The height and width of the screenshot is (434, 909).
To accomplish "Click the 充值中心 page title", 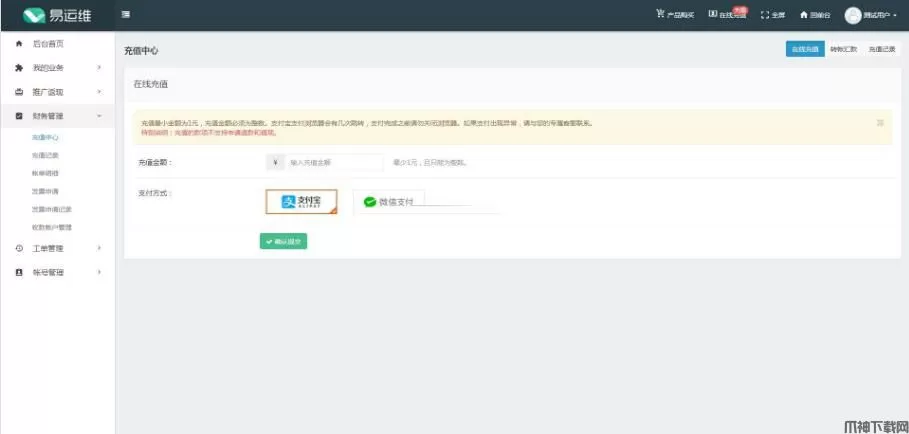I will coord(141,51).
